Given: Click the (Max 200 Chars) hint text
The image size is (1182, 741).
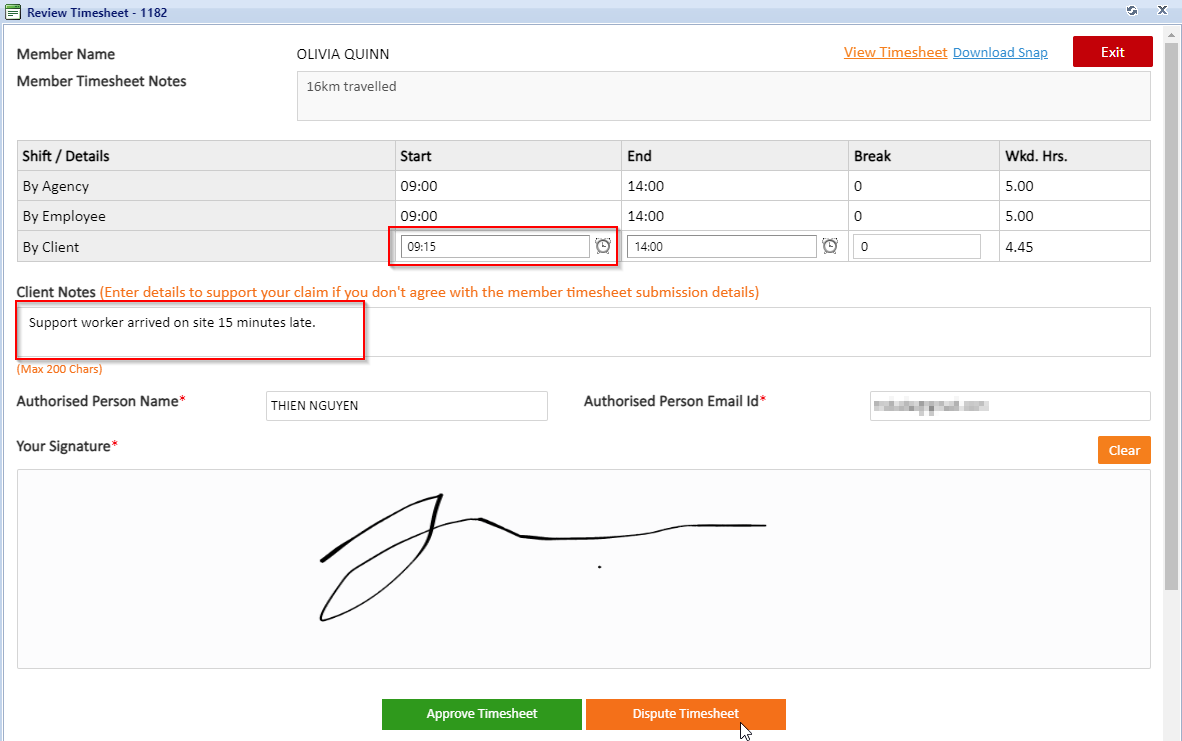Looking at the screenshot, I should 60,369.
